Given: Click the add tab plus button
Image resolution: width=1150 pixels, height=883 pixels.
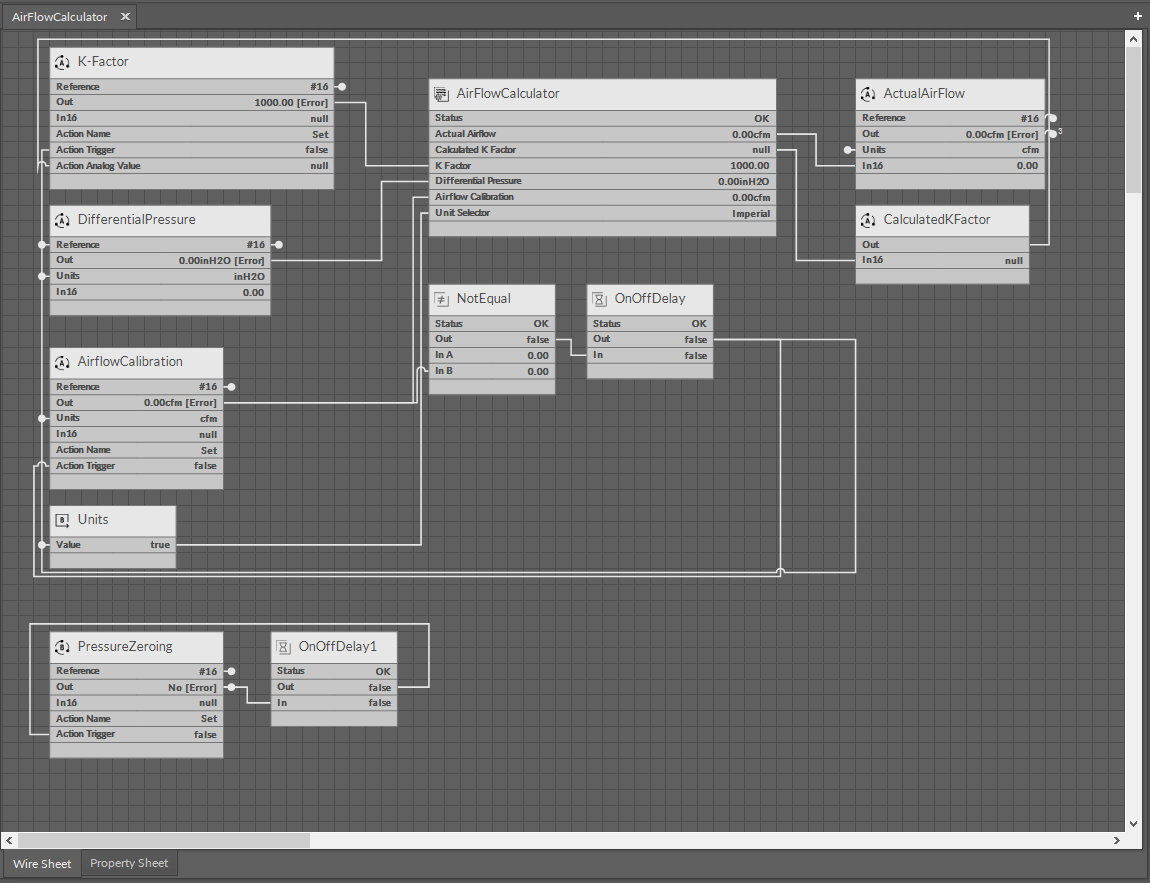Looking at the screenshot, I should 1138,16.
